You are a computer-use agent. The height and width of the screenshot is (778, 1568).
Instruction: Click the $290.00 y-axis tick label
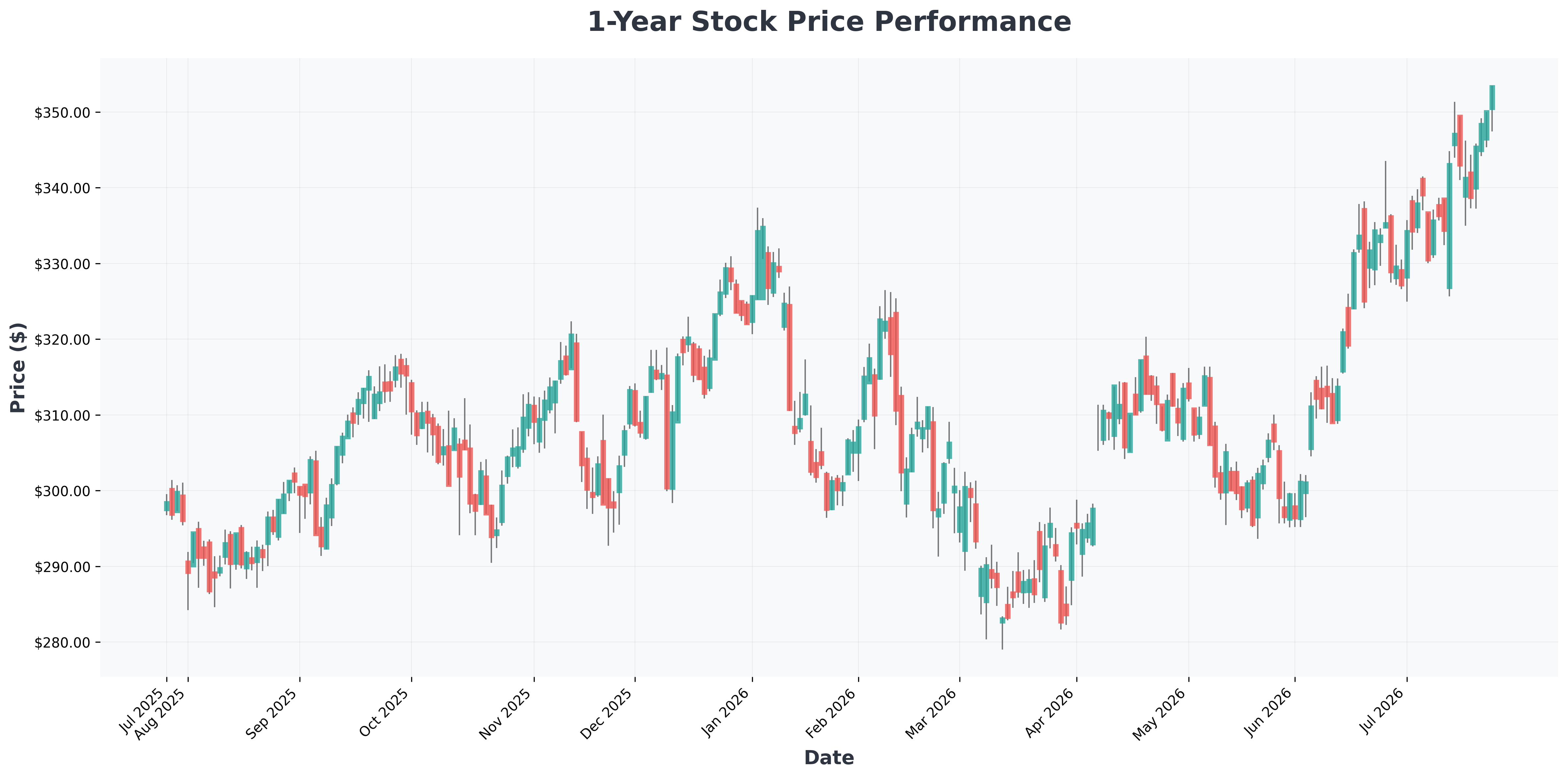click(x=63, y=567)
